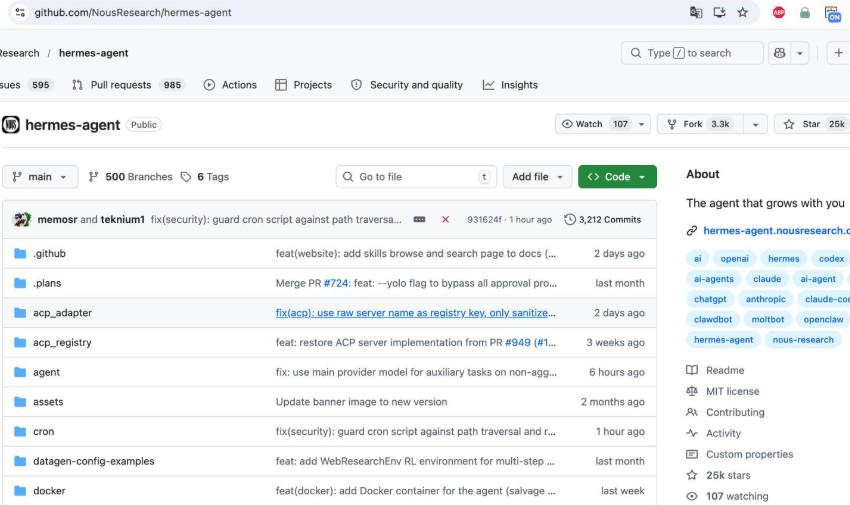Click the openai topic tag
Viewport: 850px width, 505px height.
(735, 258)
